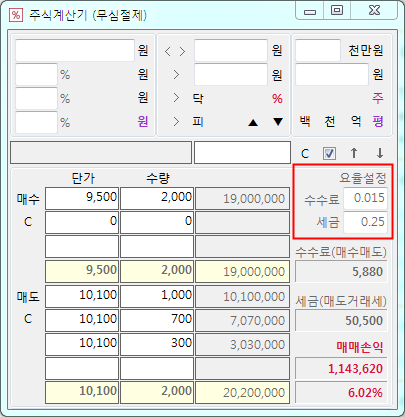405x417 pixels.
Task: Click the 수수료 rate field 0.015
Action: click(x=365, y=198)
